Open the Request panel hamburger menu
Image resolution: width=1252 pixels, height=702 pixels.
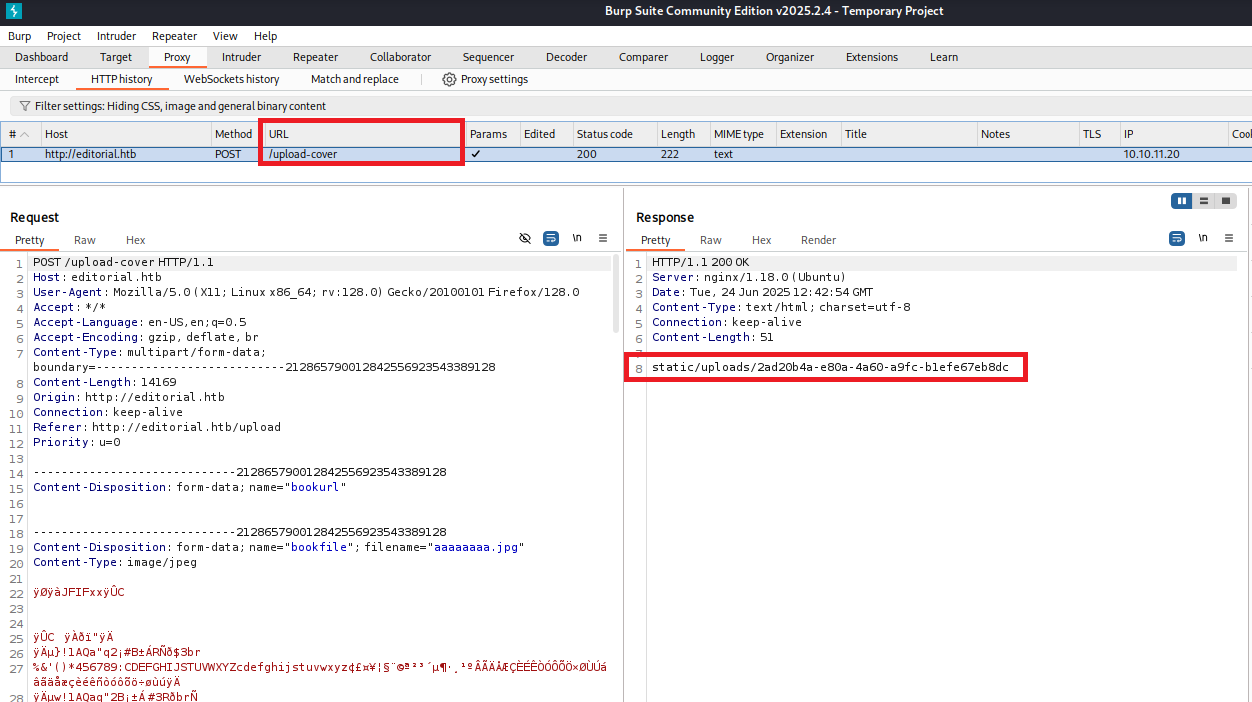(603, 238)
